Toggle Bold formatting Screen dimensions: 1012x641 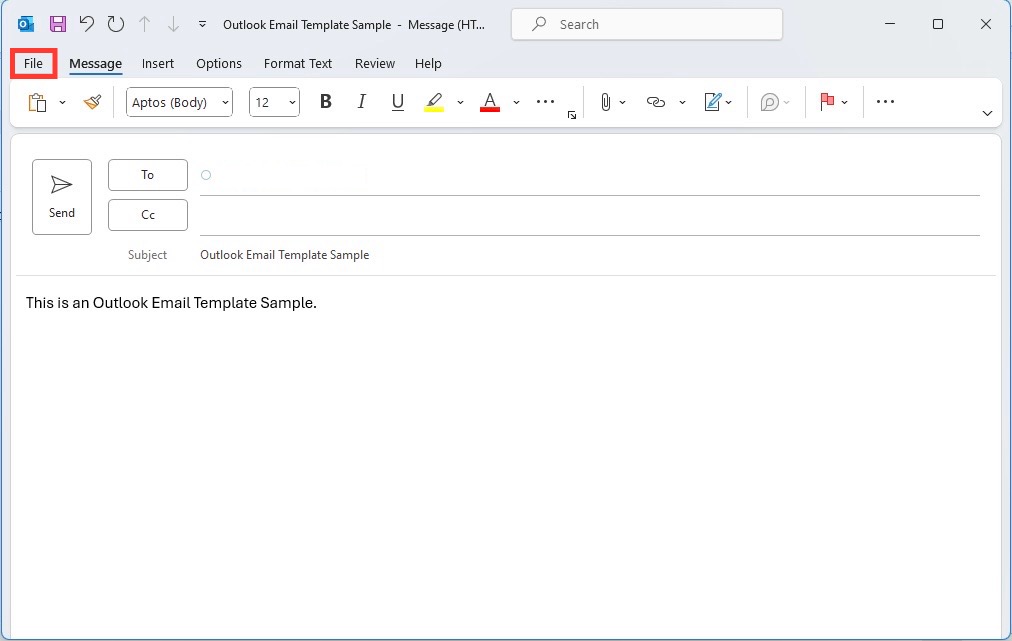[326, 101]
